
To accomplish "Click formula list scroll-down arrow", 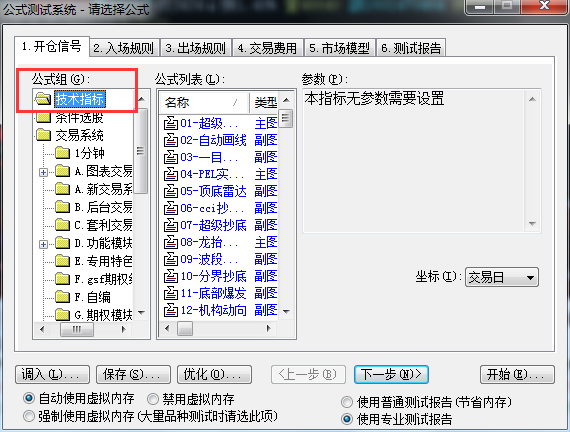I will 286,311.
